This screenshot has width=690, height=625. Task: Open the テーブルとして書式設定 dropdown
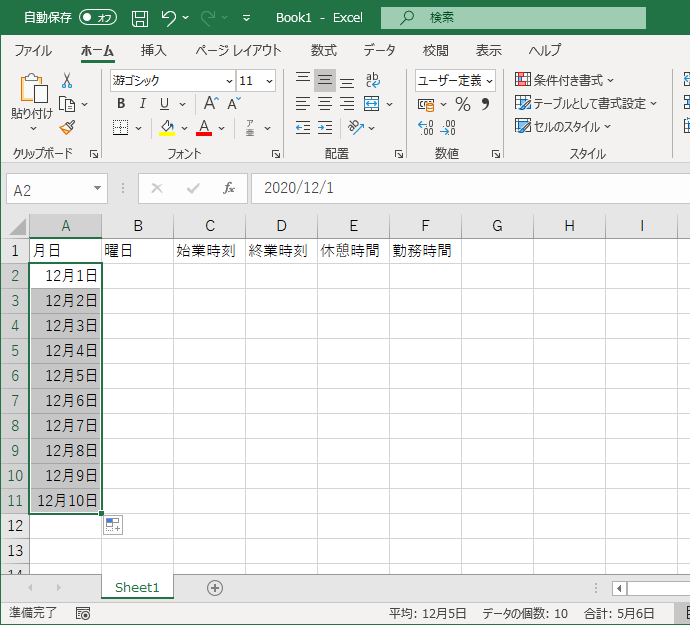coord(586,103)
